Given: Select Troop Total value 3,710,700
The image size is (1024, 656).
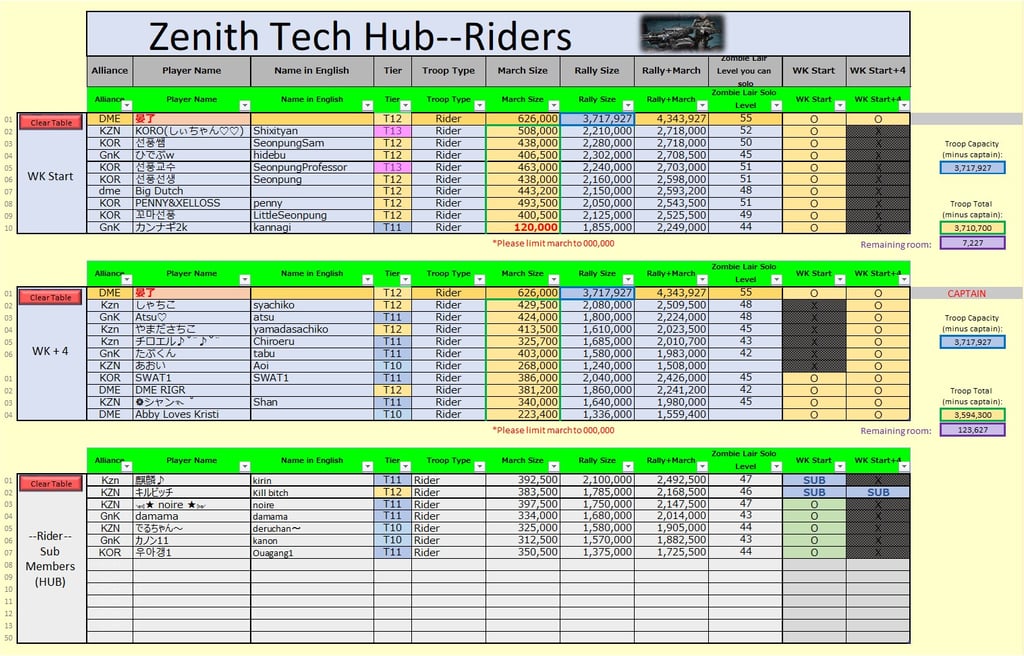Looking at the screenshot, I should 972,228.
